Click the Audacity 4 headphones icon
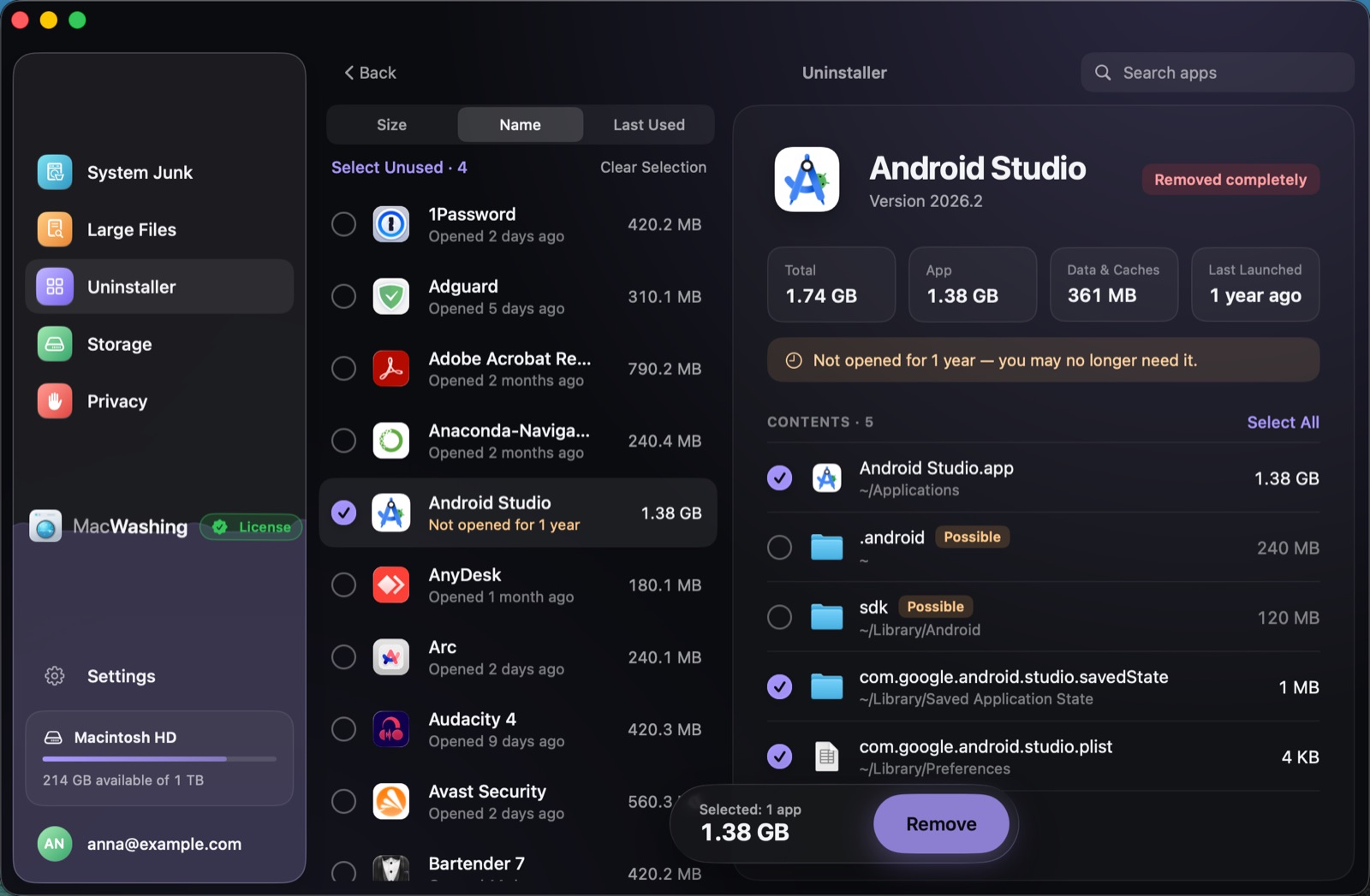The image size is (1370, 896). [391, 729]
